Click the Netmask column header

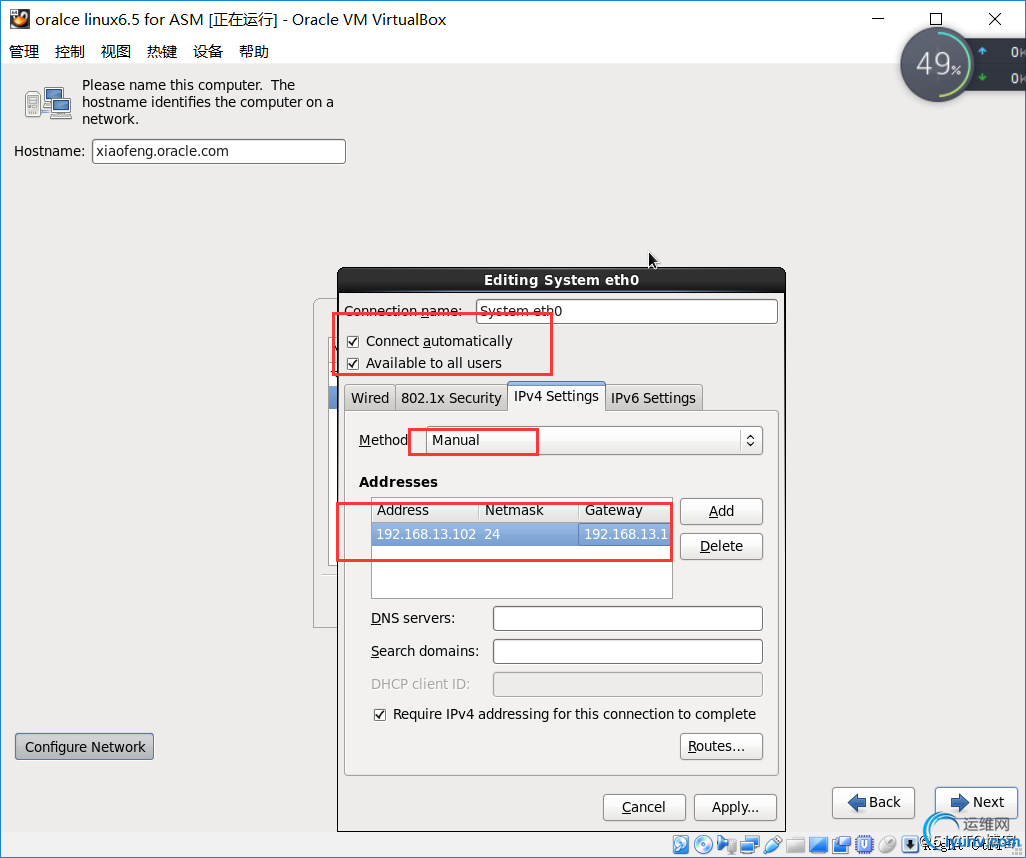click(x=529, y=510)
